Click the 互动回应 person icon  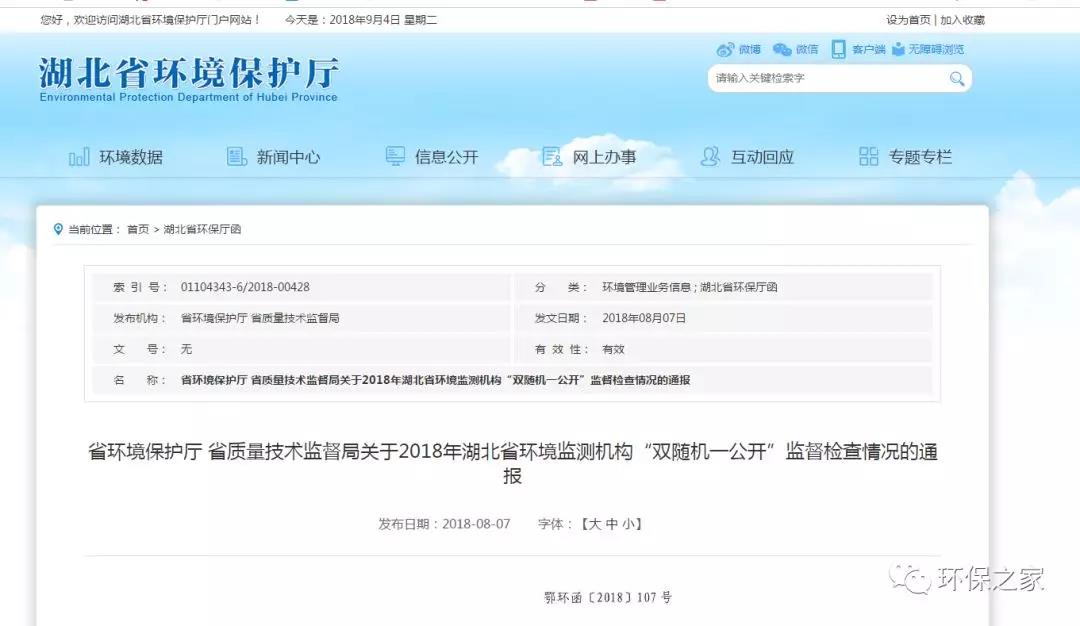coord(710,157)
